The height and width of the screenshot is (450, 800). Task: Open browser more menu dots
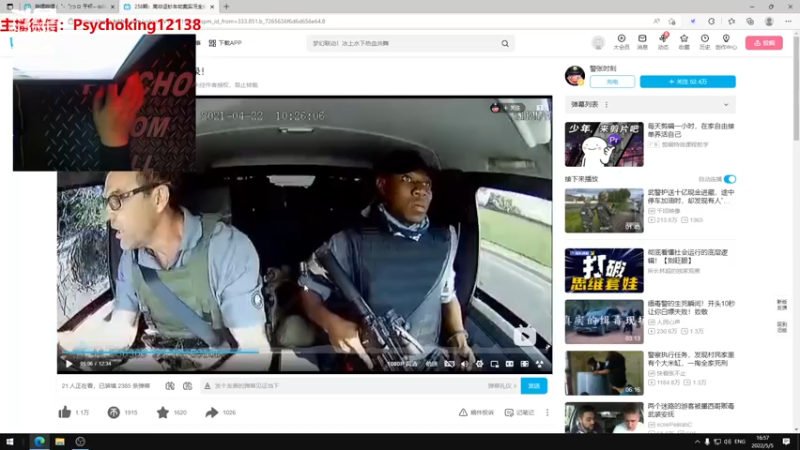pos(788,21)
